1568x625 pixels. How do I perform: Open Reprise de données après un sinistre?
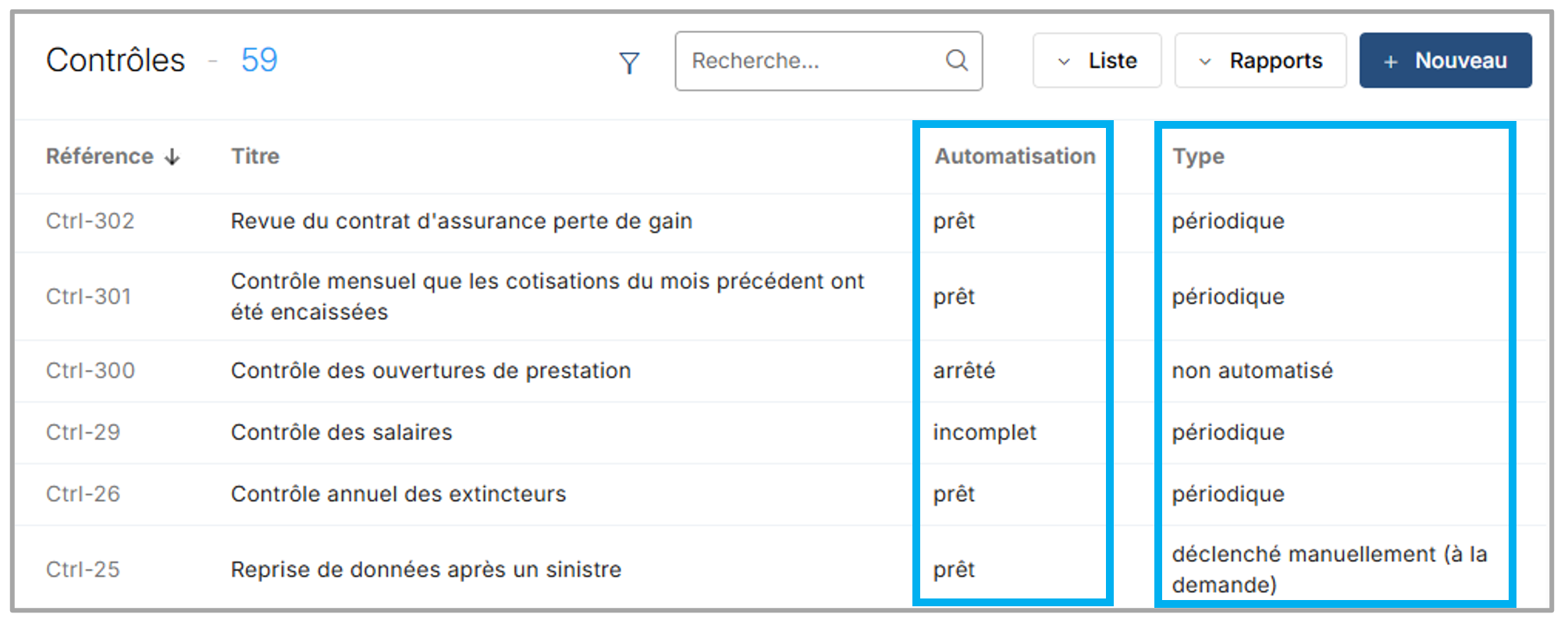[426, 570]
